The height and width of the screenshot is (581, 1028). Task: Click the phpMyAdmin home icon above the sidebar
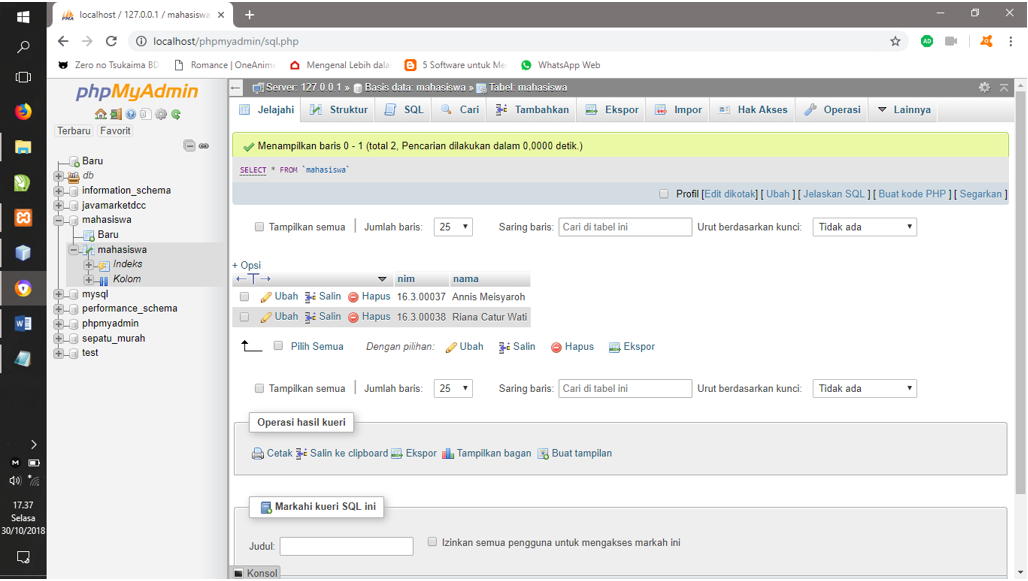pos(100,115)
